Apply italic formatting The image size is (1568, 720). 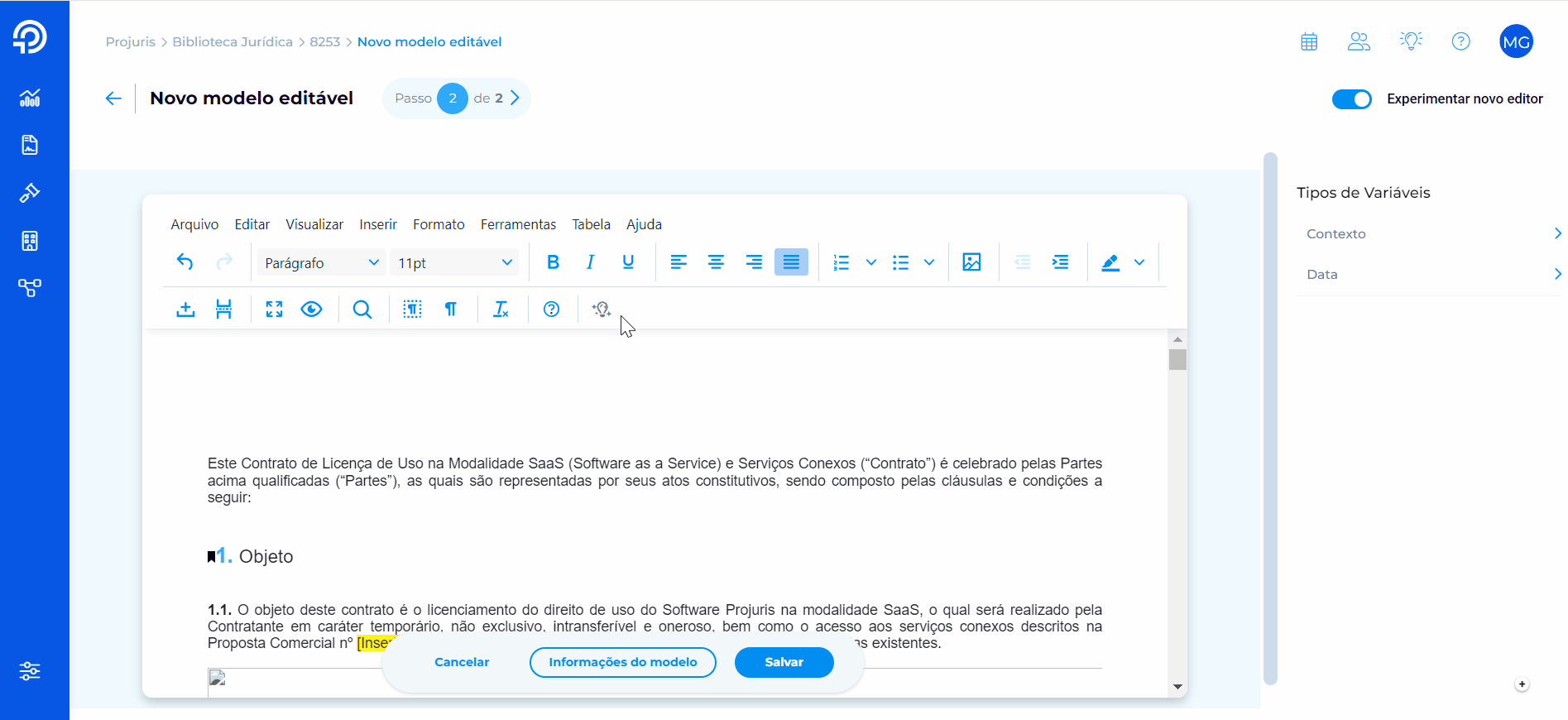pyautogui.click(x=590, y=262)
